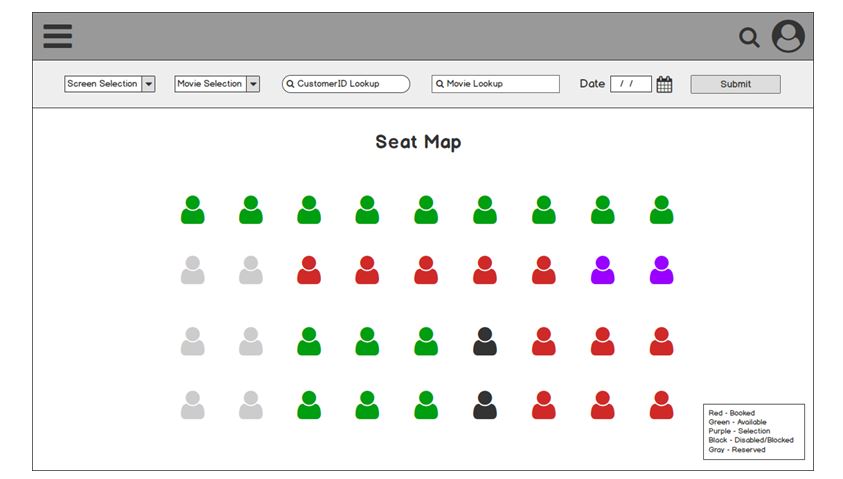
Task: Click the Screen Selection combo box text
Action: pyautogui.click(x=103, y=84)
